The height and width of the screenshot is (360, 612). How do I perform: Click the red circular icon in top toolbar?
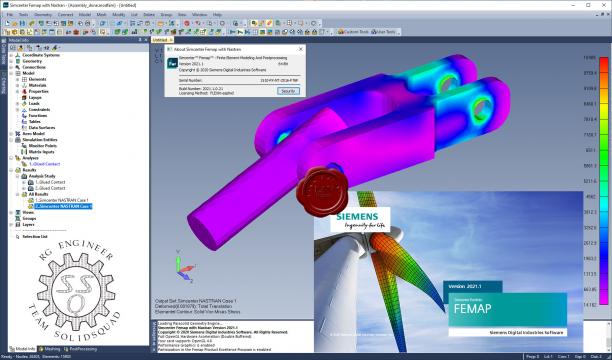click(187, 23)
